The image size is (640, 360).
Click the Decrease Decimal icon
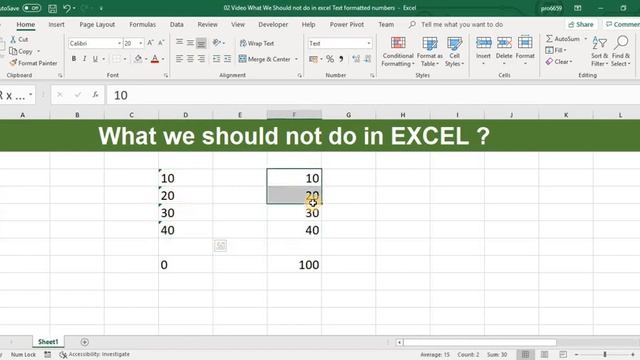[x=368, y=59]
